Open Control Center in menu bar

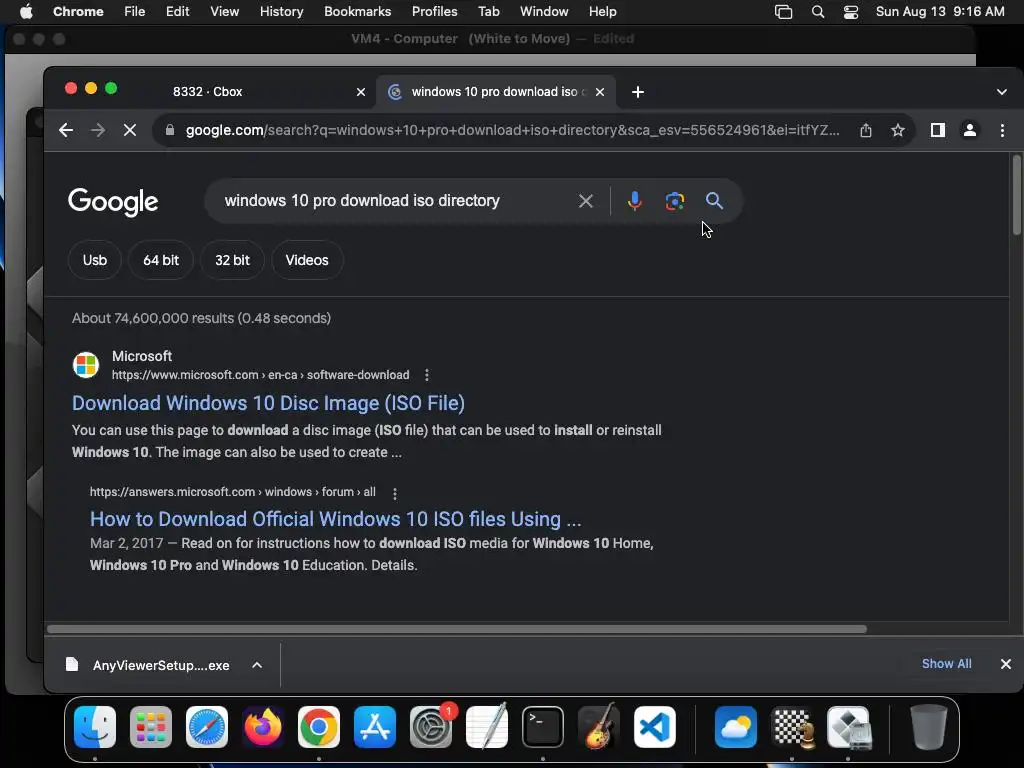tap(851, 12)
